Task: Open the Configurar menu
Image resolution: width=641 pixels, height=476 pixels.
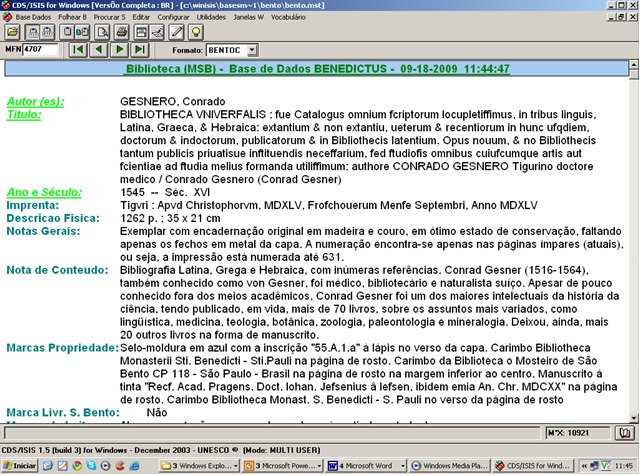Action: tap(173, 17)
